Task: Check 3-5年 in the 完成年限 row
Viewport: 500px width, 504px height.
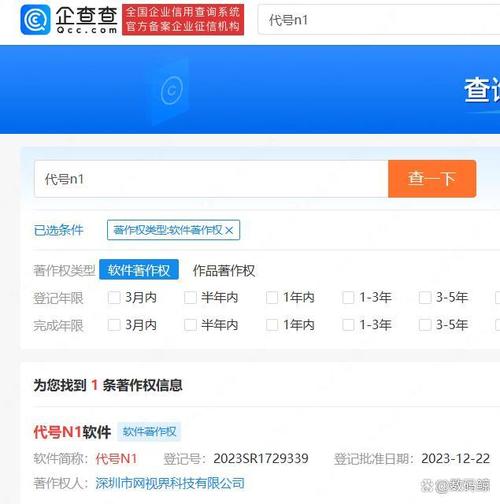Action: pos(425,325)
